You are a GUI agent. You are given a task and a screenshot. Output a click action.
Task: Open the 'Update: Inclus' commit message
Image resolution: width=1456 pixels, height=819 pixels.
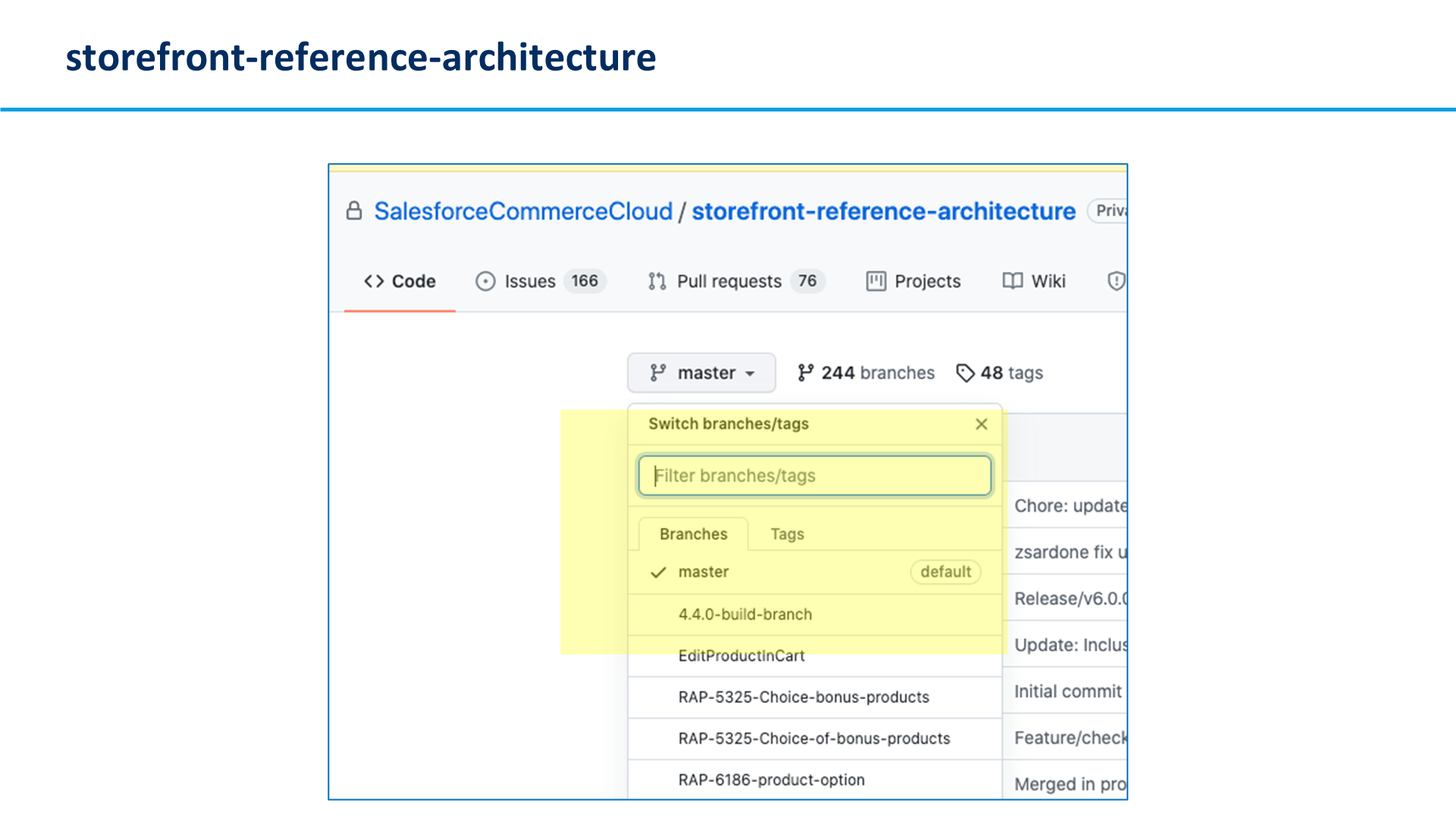(x=1071, y=645)
